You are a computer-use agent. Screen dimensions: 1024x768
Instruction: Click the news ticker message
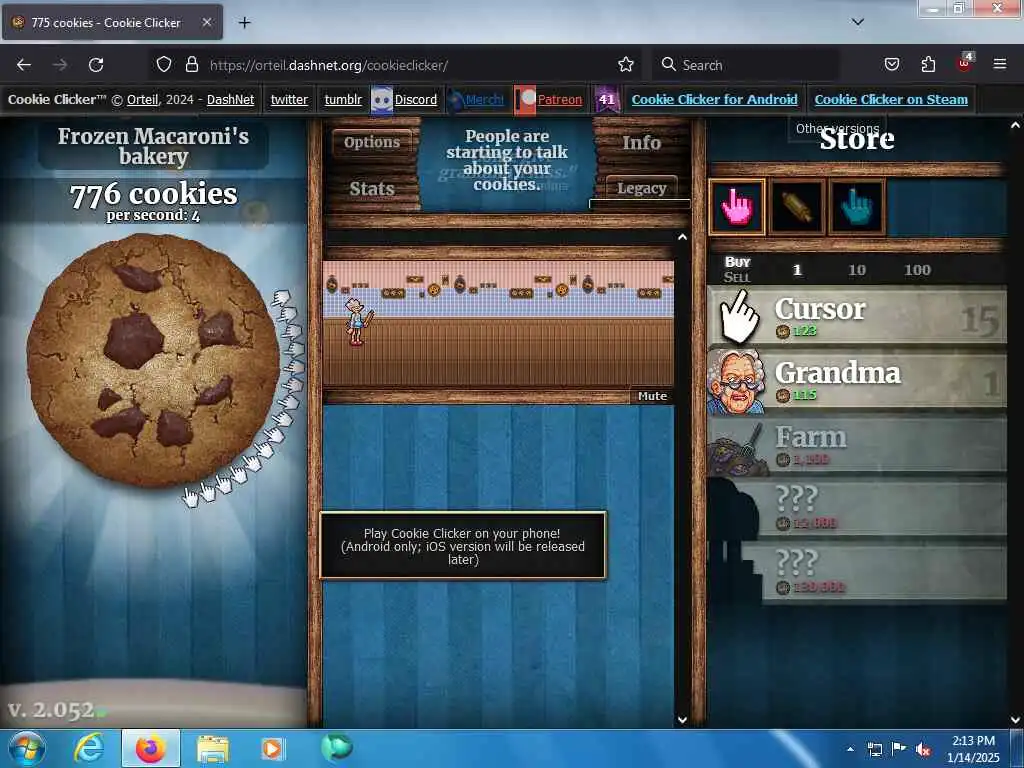[507, 161]
